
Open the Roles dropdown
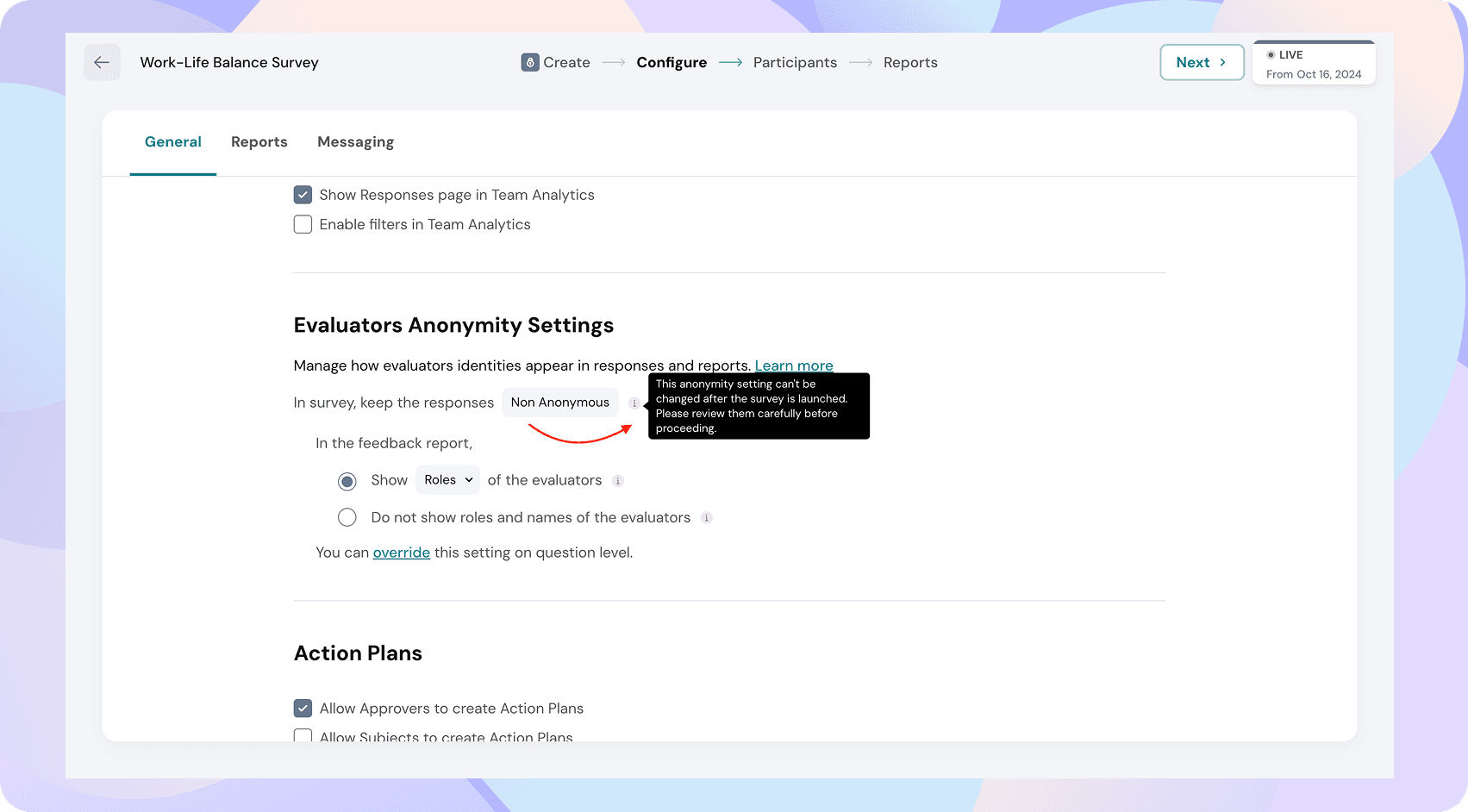447,480
